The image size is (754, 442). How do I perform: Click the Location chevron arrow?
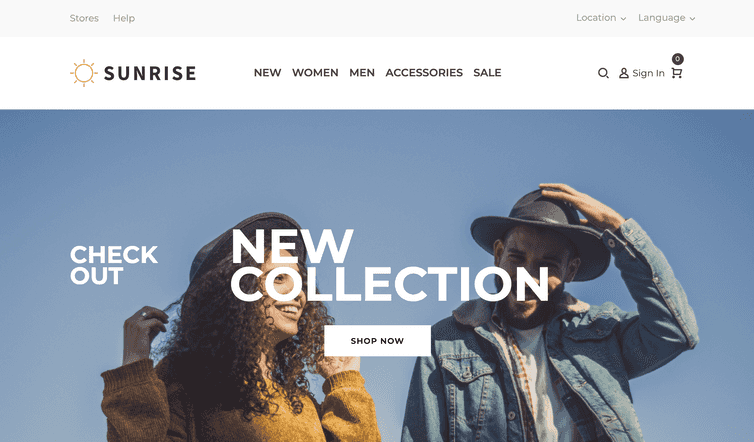(623, 19)
